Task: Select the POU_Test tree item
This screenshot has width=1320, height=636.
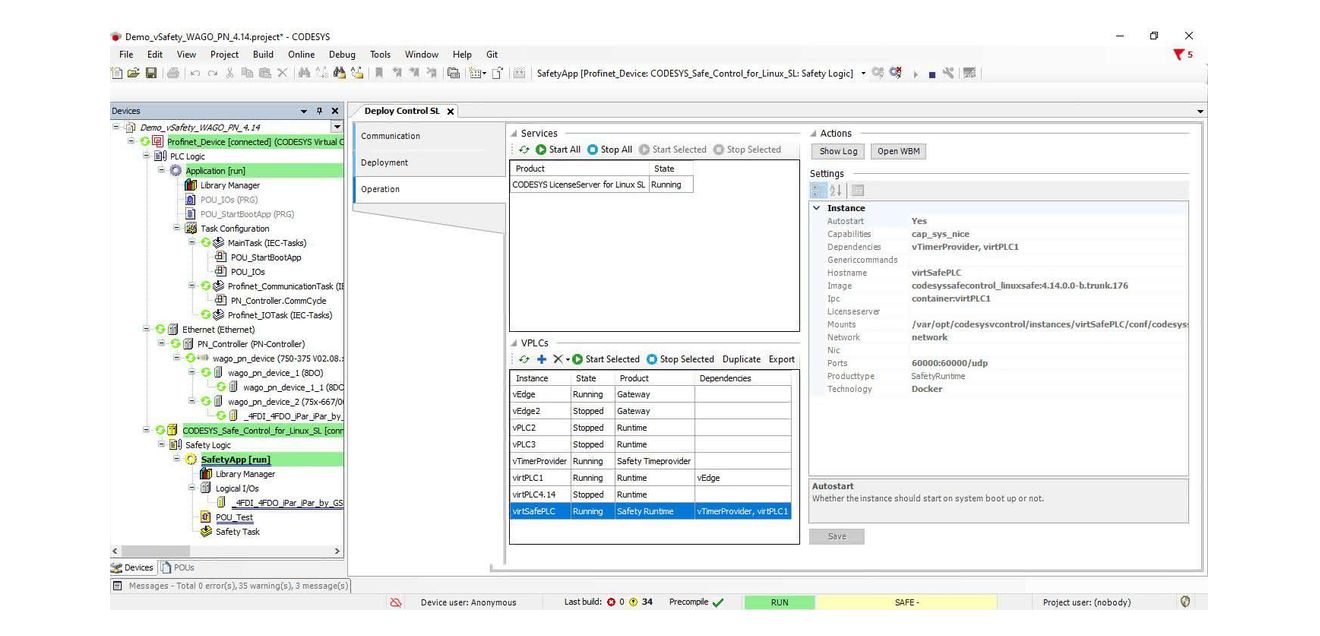Action: click(235, 517)
